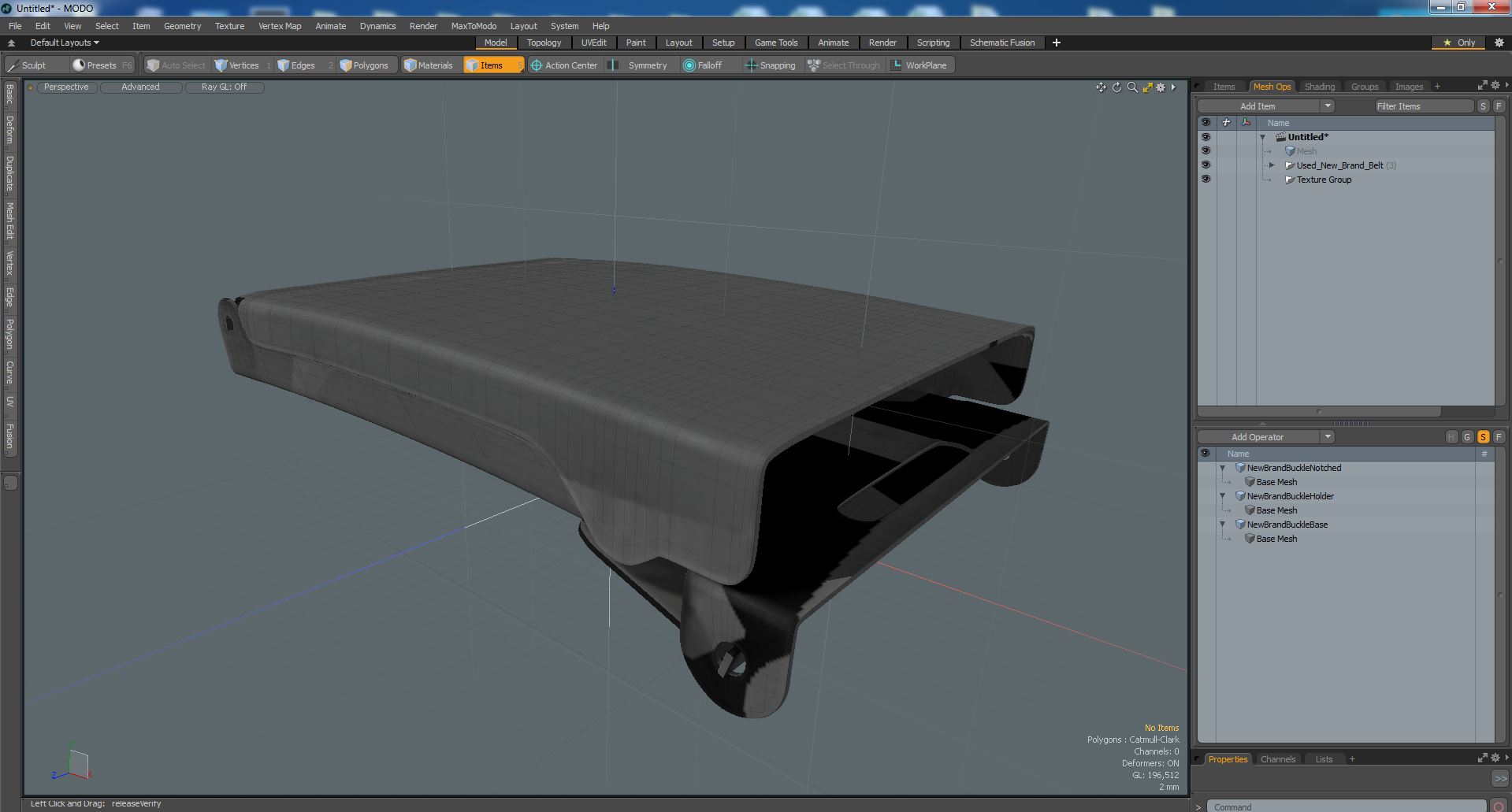Switch to Edges selection mode
The height and width of the screenshot is (812, 1512).
pyautogui.click(x=303, y=65)
